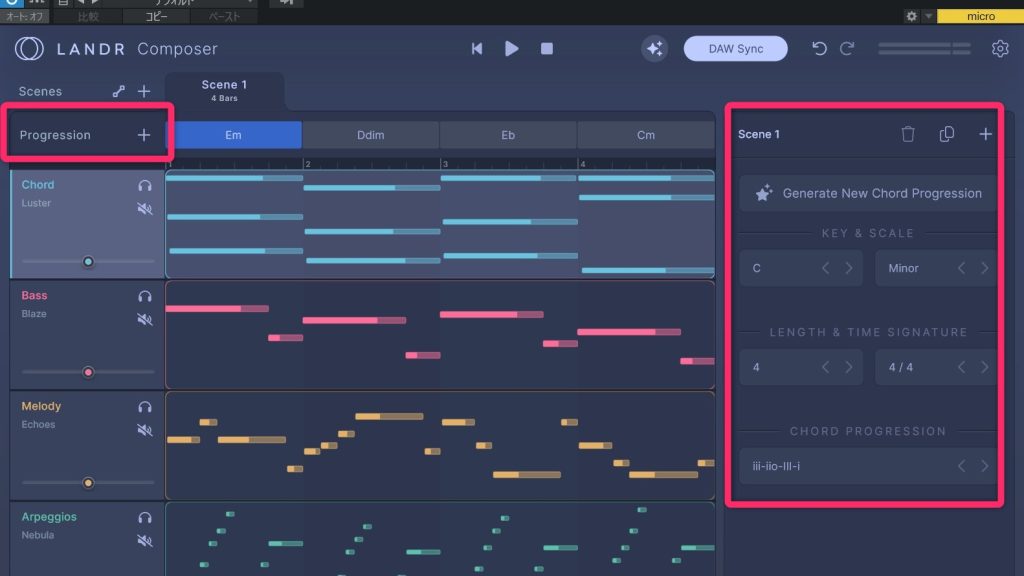This screenshot has width=1024, height=576.
Task: Click the Play button in transport
Action: (512, 48)
